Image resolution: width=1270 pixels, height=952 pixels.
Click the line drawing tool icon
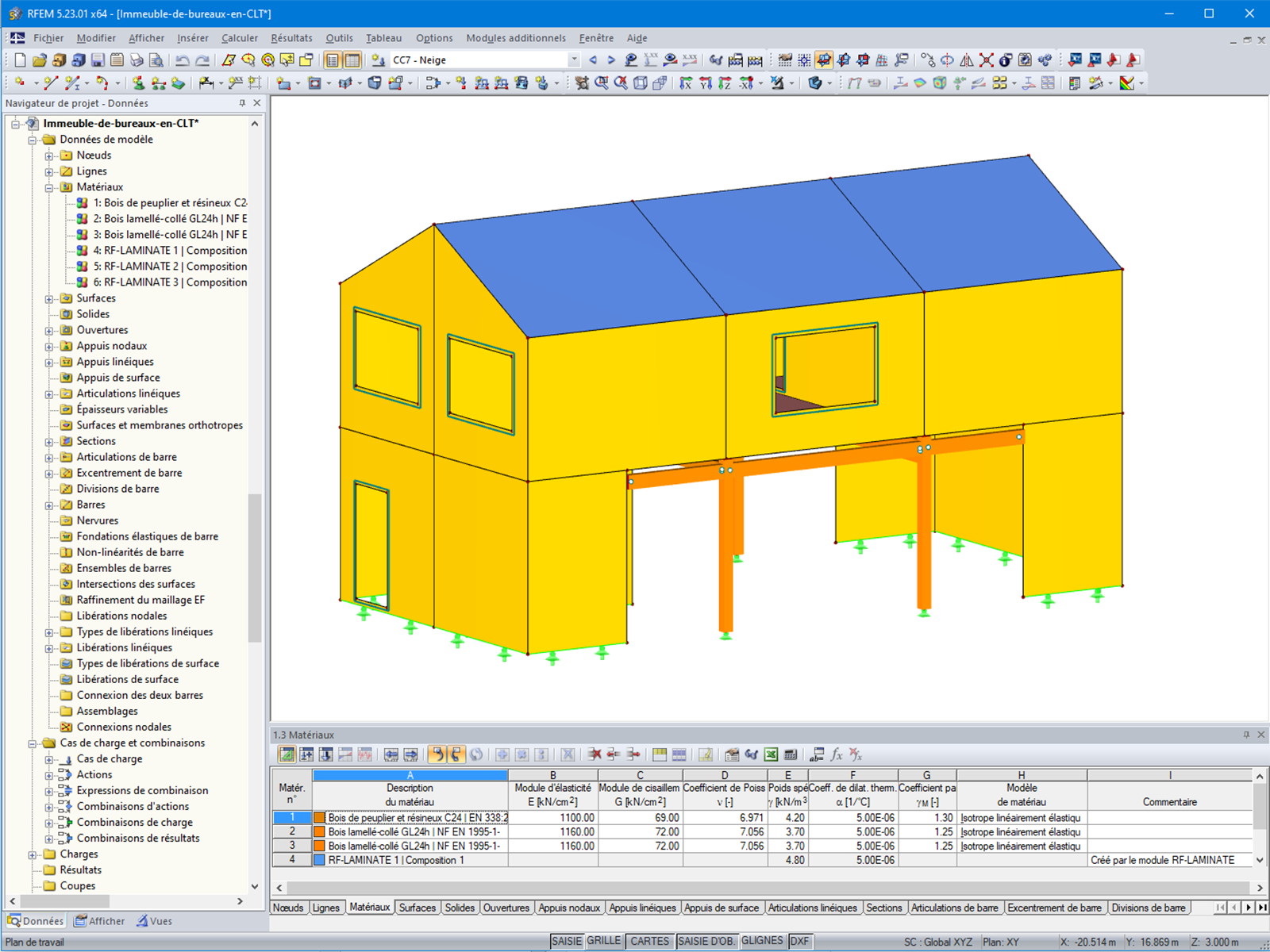click(51, 83)
